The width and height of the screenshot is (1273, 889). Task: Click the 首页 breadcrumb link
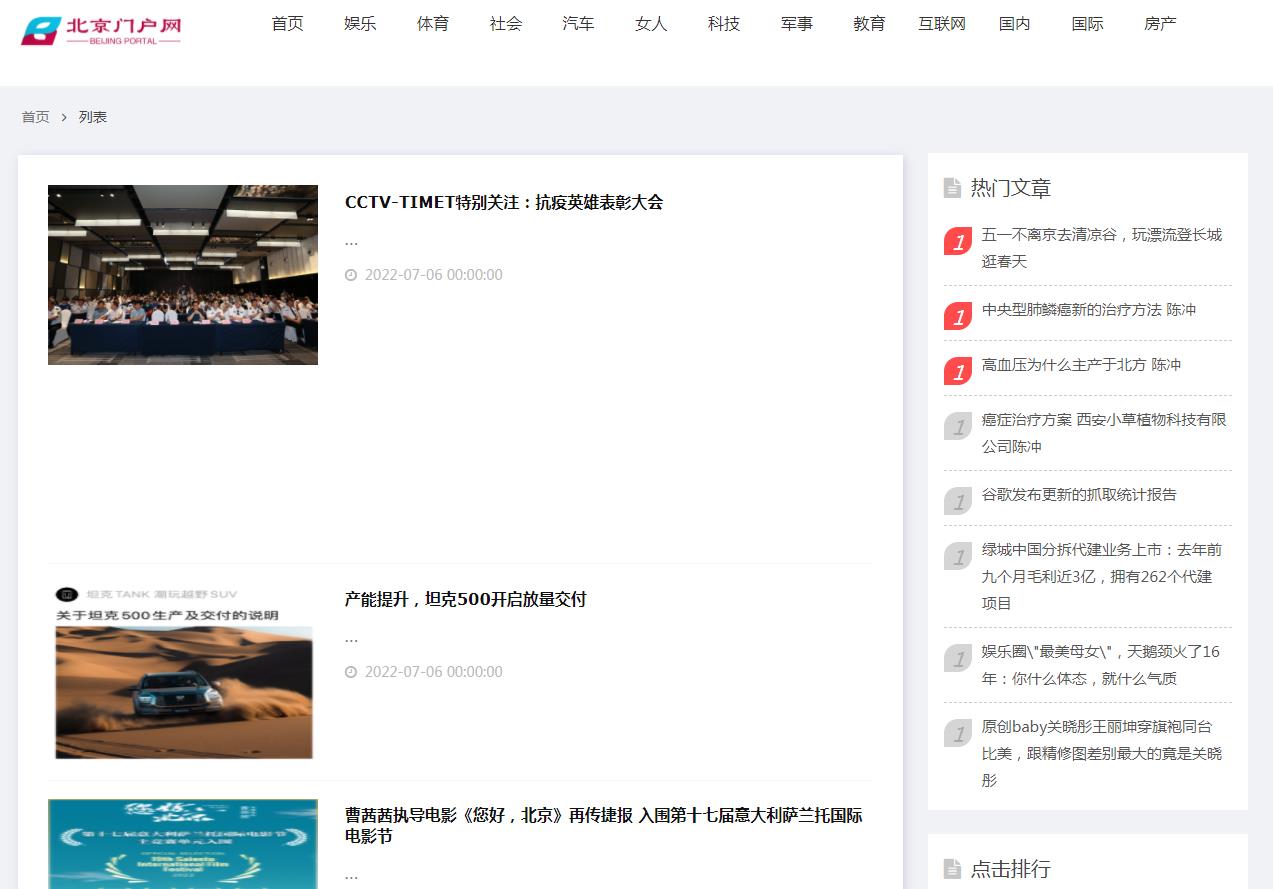click(36, 117)
